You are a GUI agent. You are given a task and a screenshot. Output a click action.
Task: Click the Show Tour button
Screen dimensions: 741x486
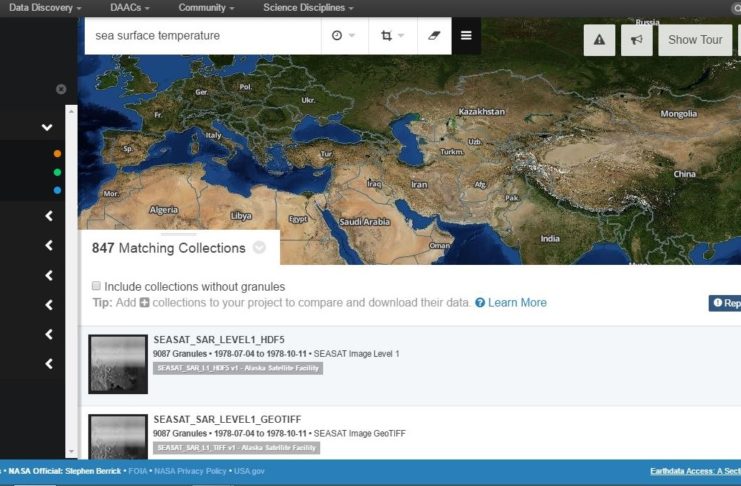pos(695,40)
